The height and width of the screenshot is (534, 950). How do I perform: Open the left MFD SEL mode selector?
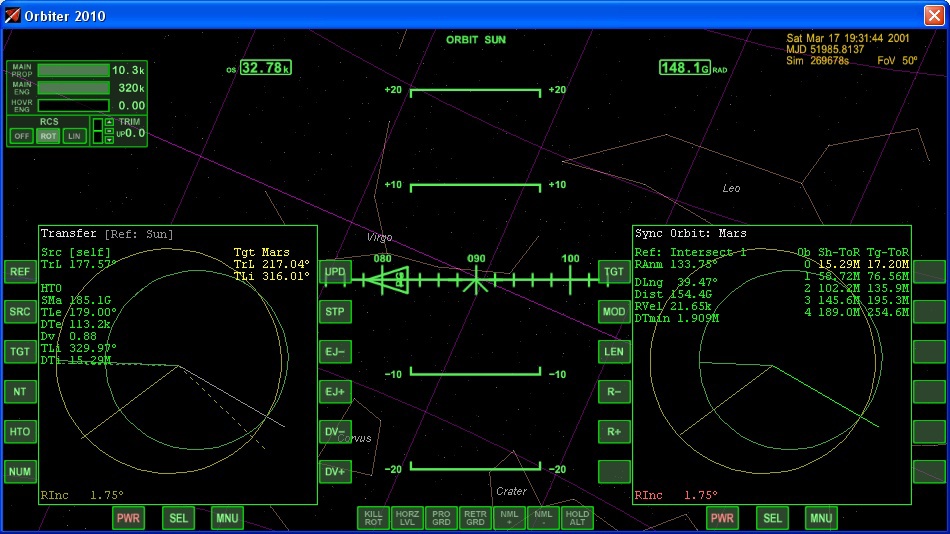[x=178, y=518]
